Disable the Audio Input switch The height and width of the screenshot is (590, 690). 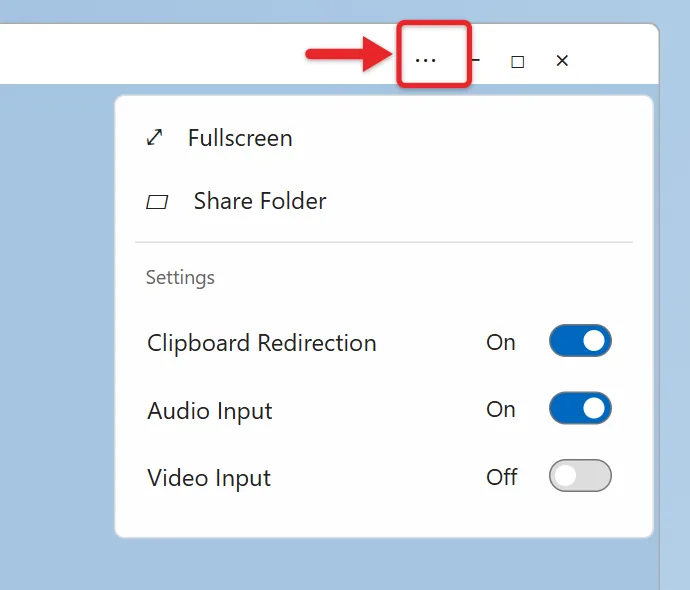click(x=580, y=408)
